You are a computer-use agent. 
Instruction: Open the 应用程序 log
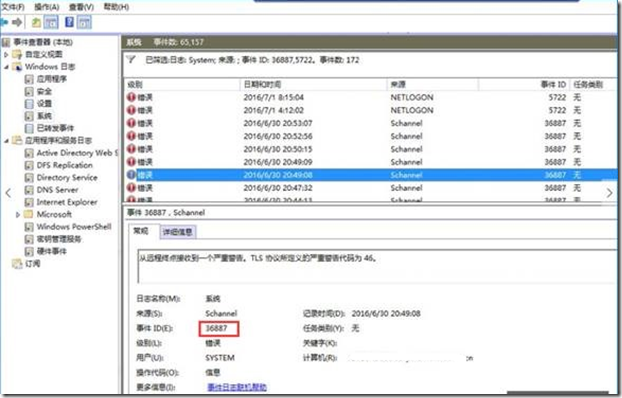pos(52,79)
